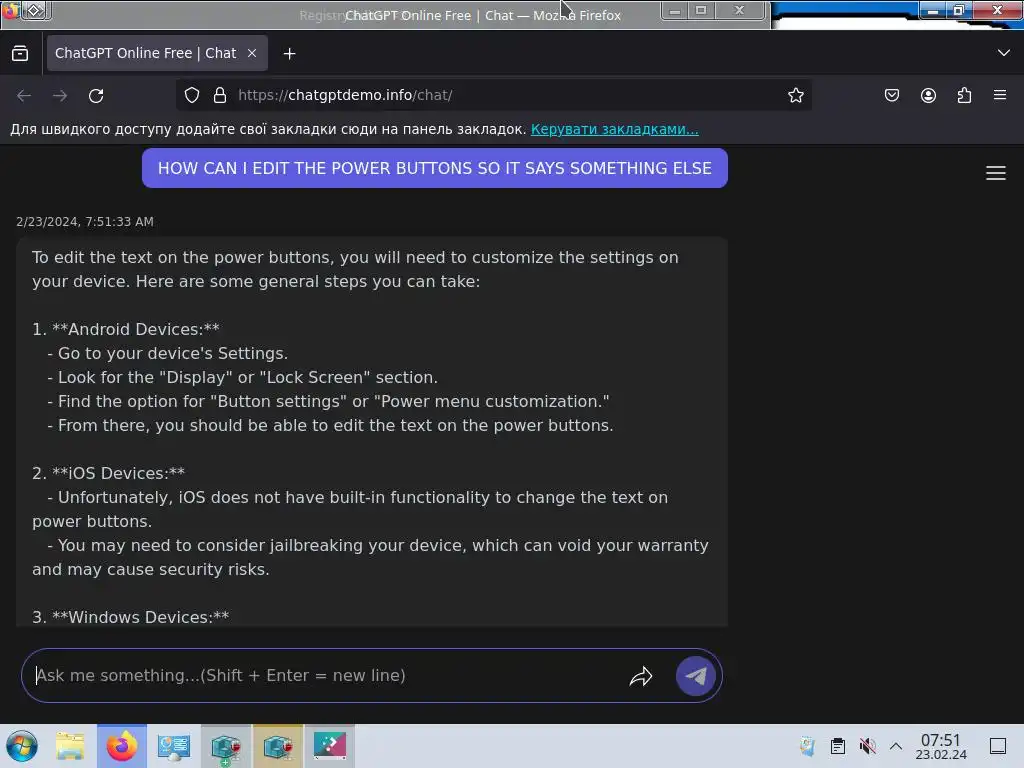
Task: Close the ChatGPT Online Free tab
Action: [x=252, y=54]
